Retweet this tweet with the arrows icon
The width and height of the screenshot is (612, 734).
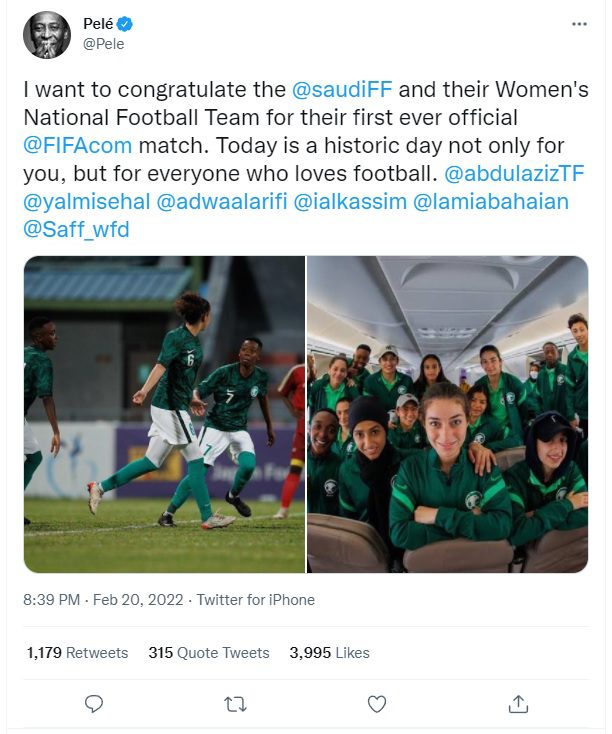tap(235, 704)
